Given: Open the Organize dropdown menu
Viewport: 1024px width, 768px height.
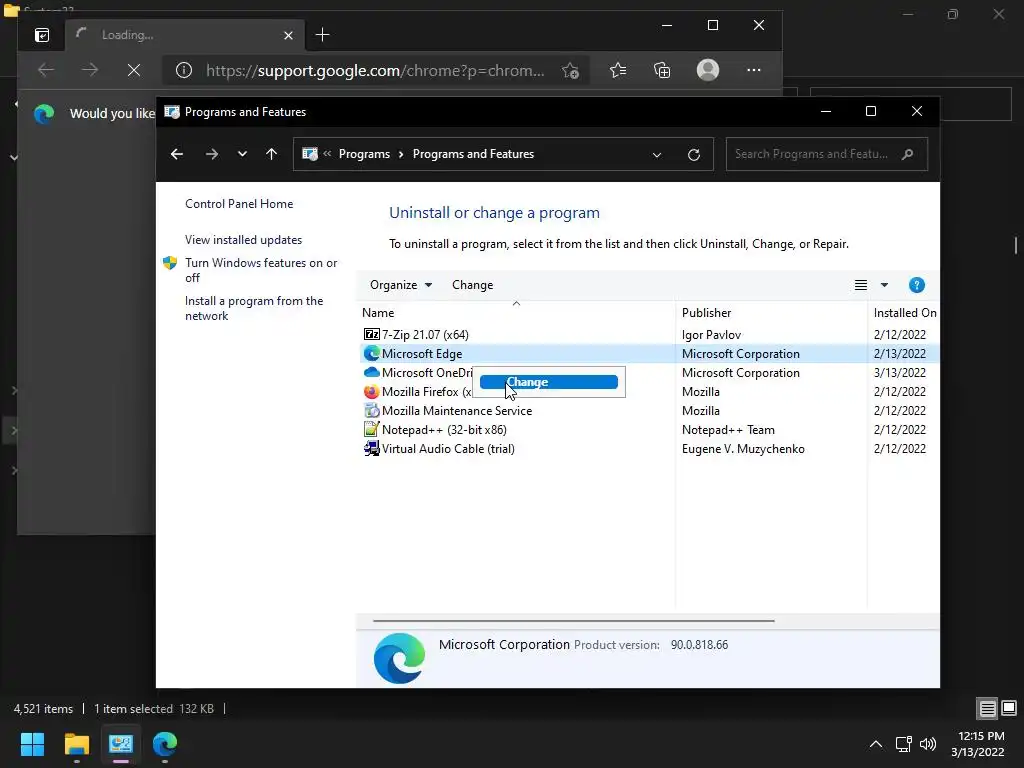Looking at the screenshot, I should pos(401,285).
